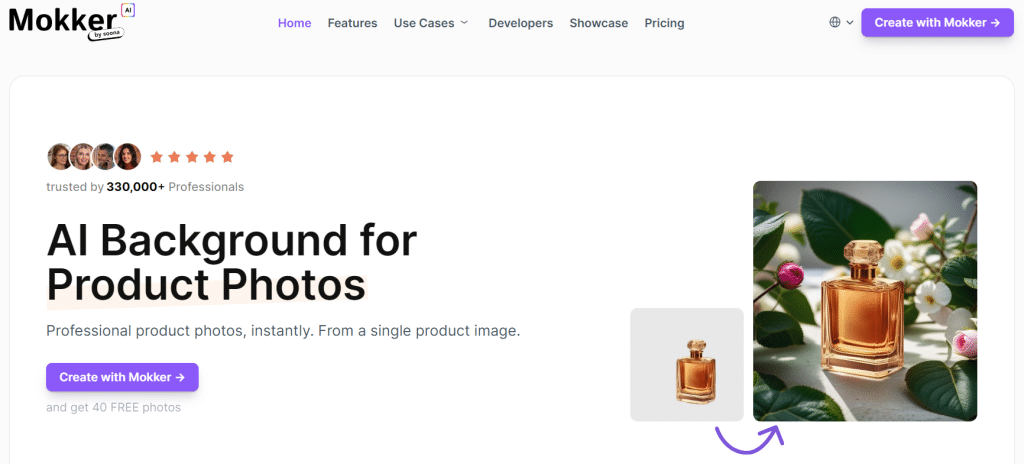The image size is (1024, 464).
Task: Open the Showcase page
Action: pos(599,23)
